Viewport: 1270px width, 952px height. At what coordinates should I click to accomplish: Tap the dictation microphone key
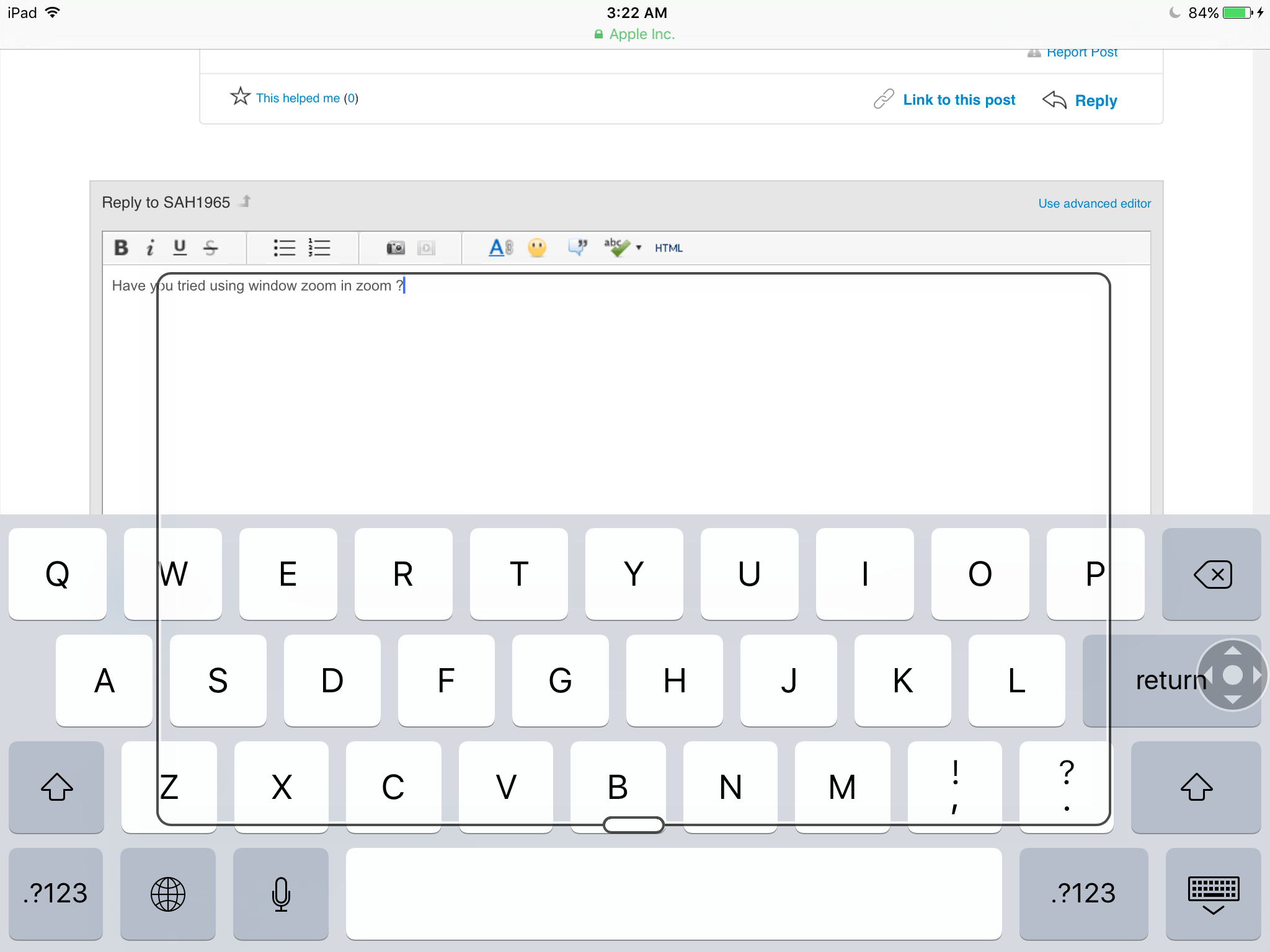pos(281,894)
